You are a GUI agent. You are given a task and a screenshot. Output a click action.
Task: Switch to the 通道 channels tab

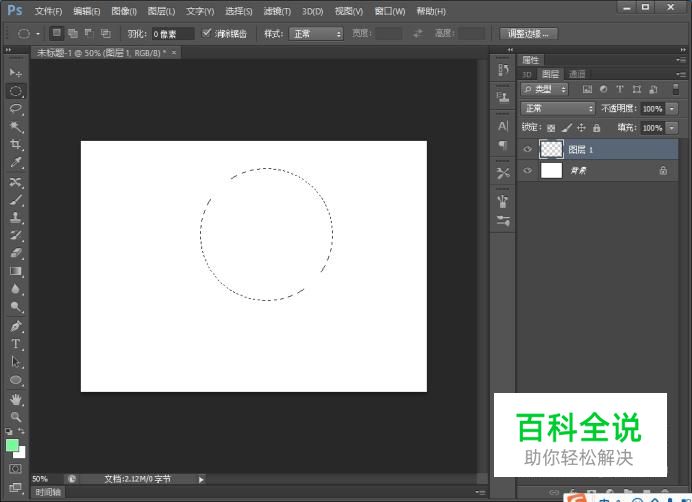(577, 74)
